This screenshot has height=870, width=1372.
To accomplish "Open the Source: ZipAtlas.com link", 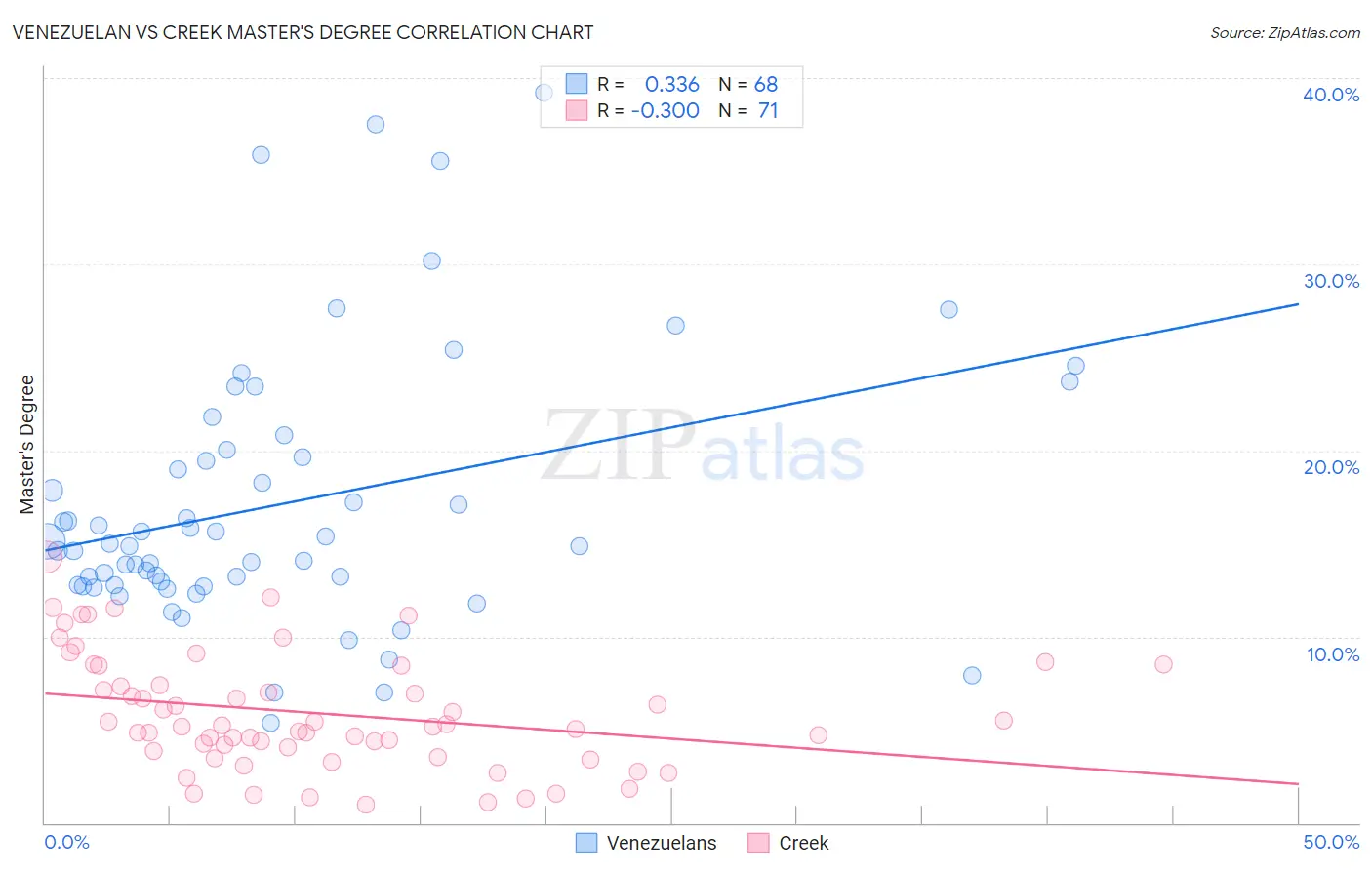I will (x=1285, y=32).
